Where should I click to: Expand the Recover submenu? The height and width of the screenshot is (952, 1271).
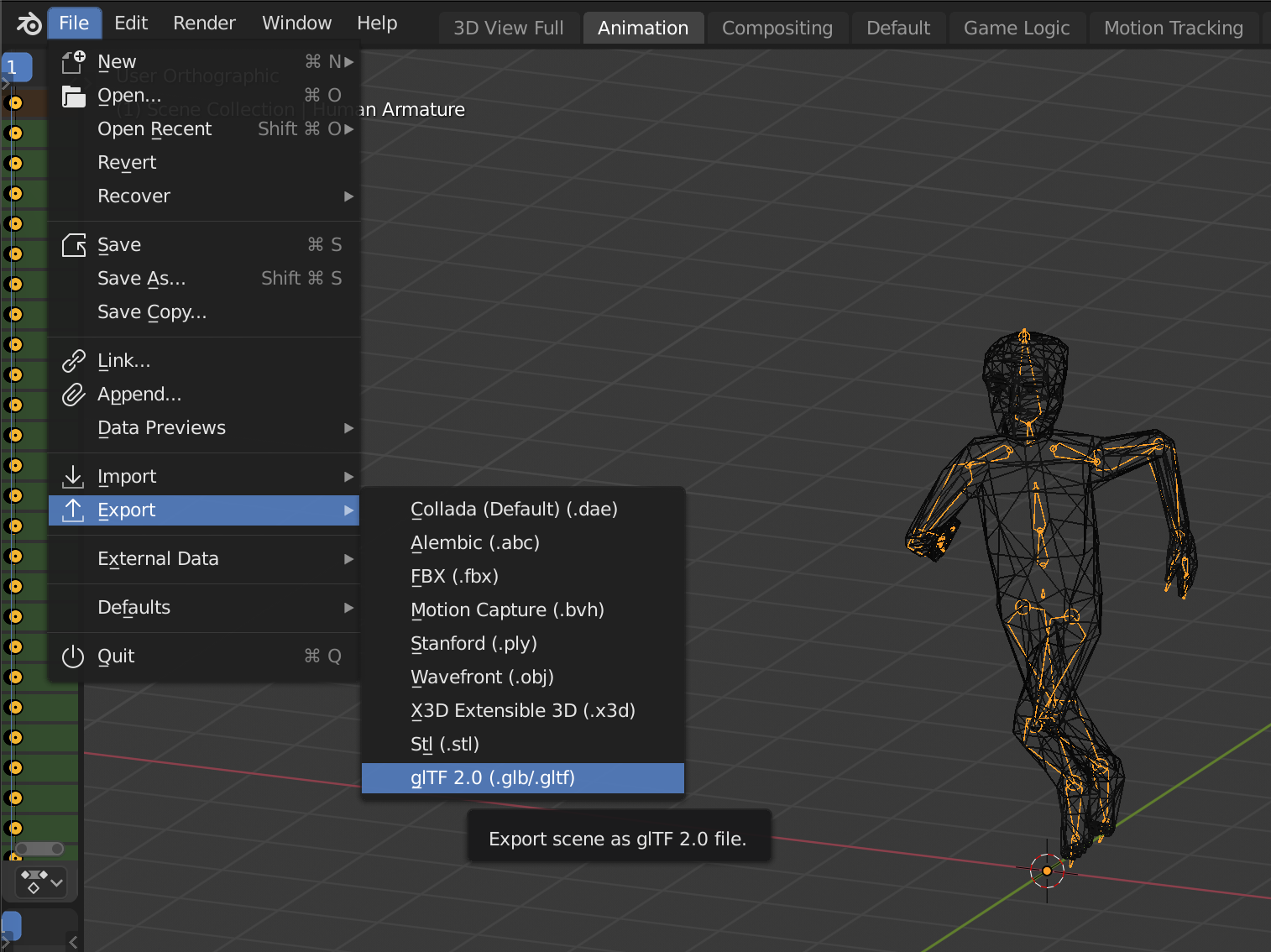point(134,196)
